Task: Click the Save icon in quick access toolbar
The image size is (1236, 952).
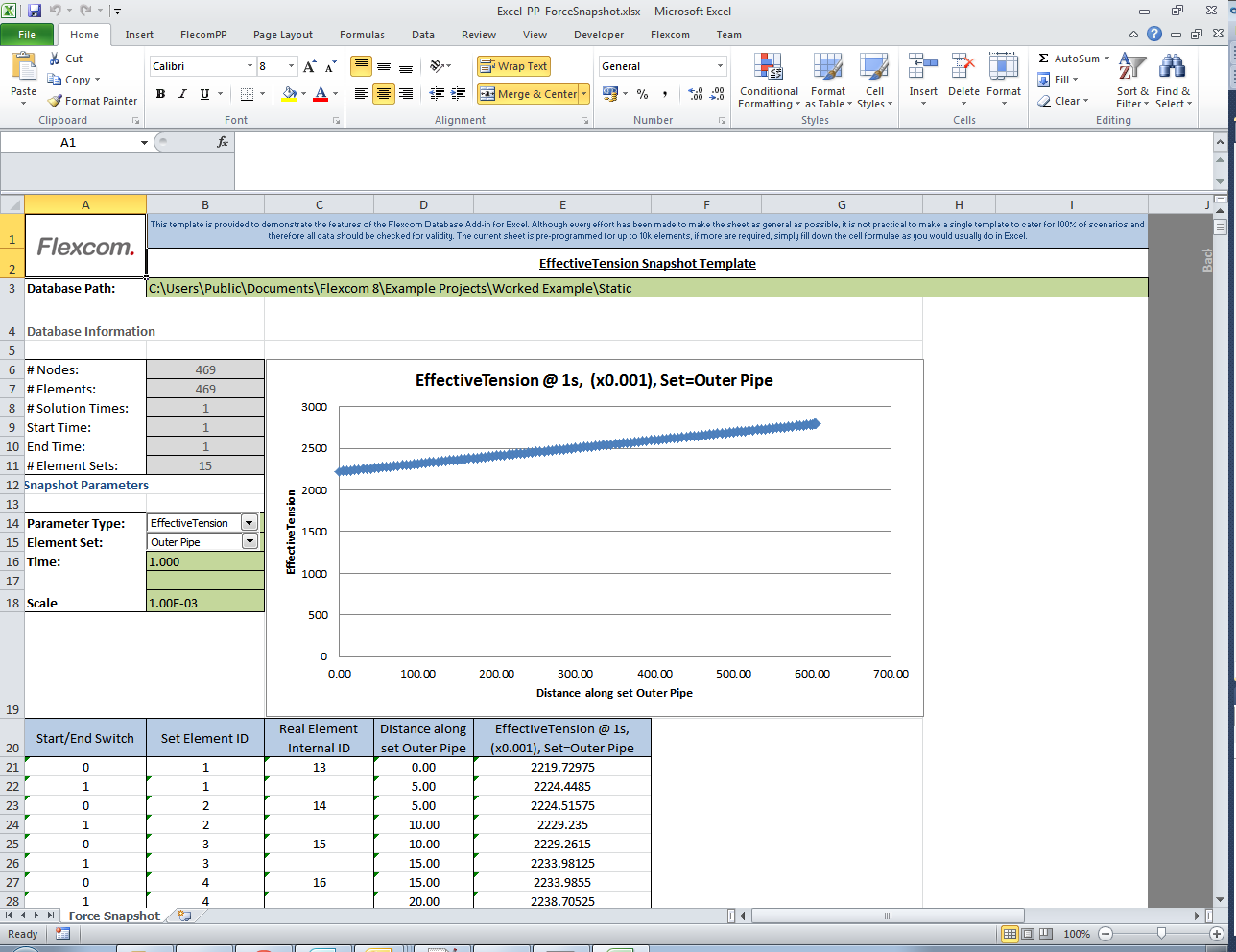Action: [x=35, y=11]
